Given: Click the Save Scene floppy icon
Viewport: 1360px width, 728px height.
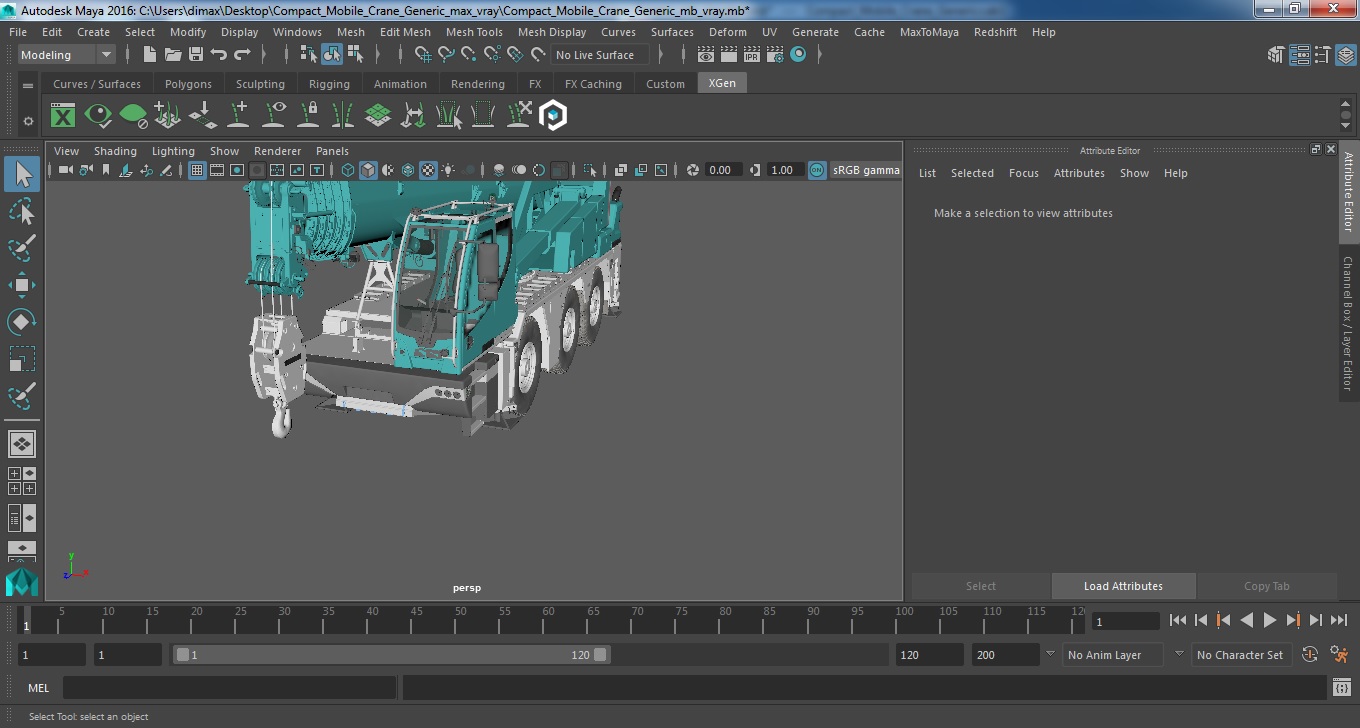Looking at the screenshot, I should pyautogui.click(x=196, y=55).
